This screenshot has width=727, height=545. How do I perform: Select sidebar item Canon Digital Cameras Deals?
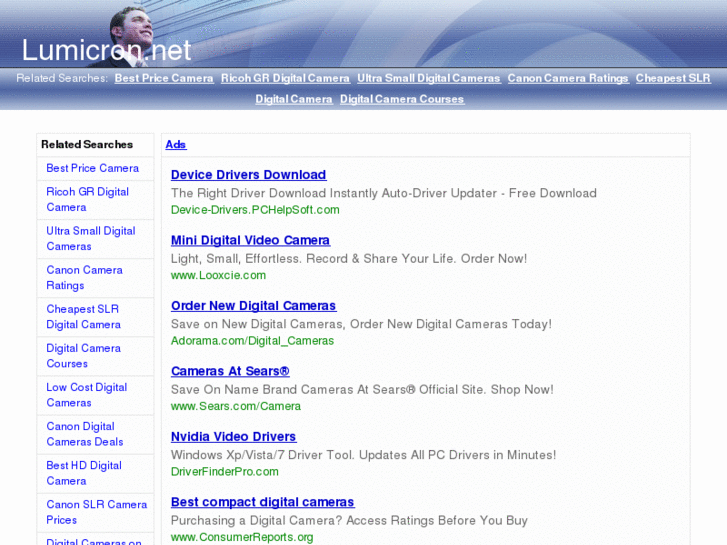pyautogui.click(x=85, y=434)
